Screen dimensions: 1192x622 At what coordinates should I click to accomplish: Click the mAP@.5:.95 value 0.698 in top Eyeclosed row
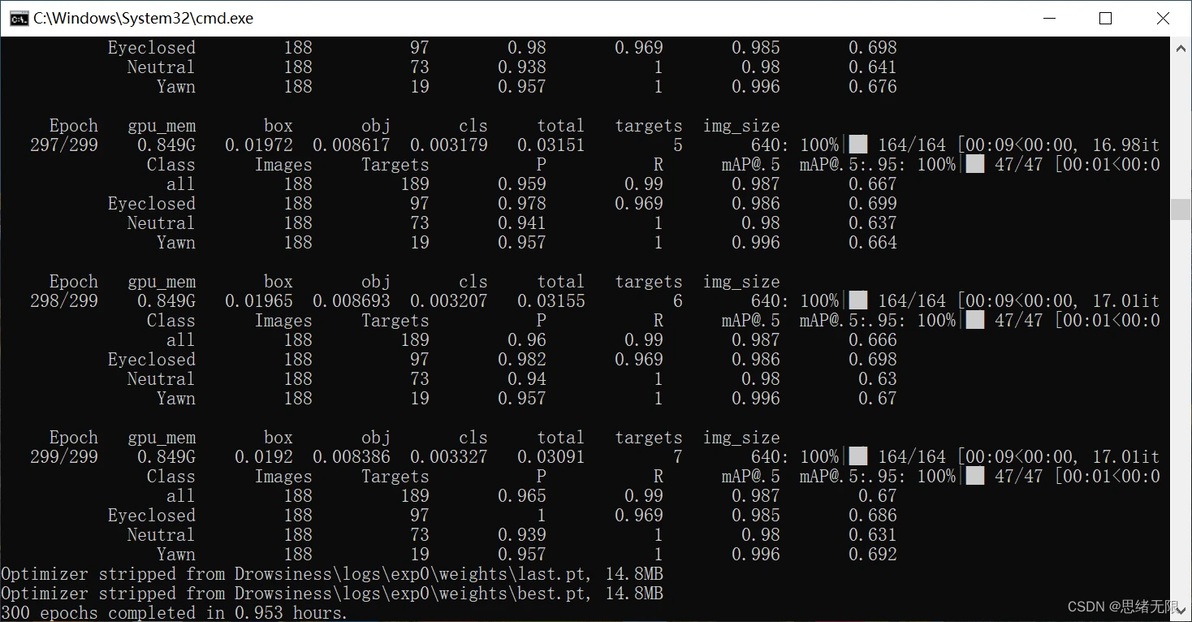tap(873, 47)
